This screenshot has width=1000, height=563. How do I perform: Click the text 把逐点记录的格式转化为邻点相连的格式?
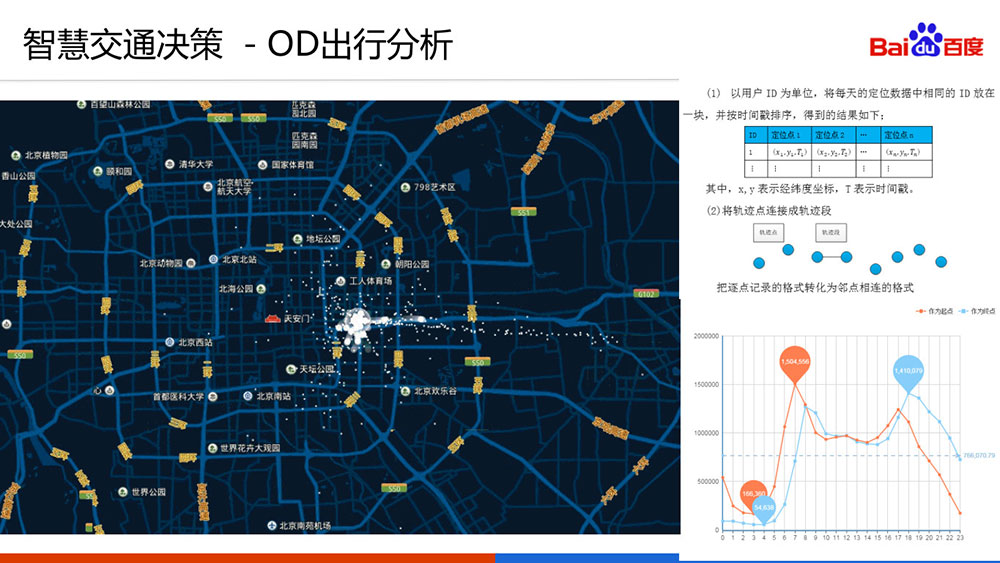[x=815, y=288]
